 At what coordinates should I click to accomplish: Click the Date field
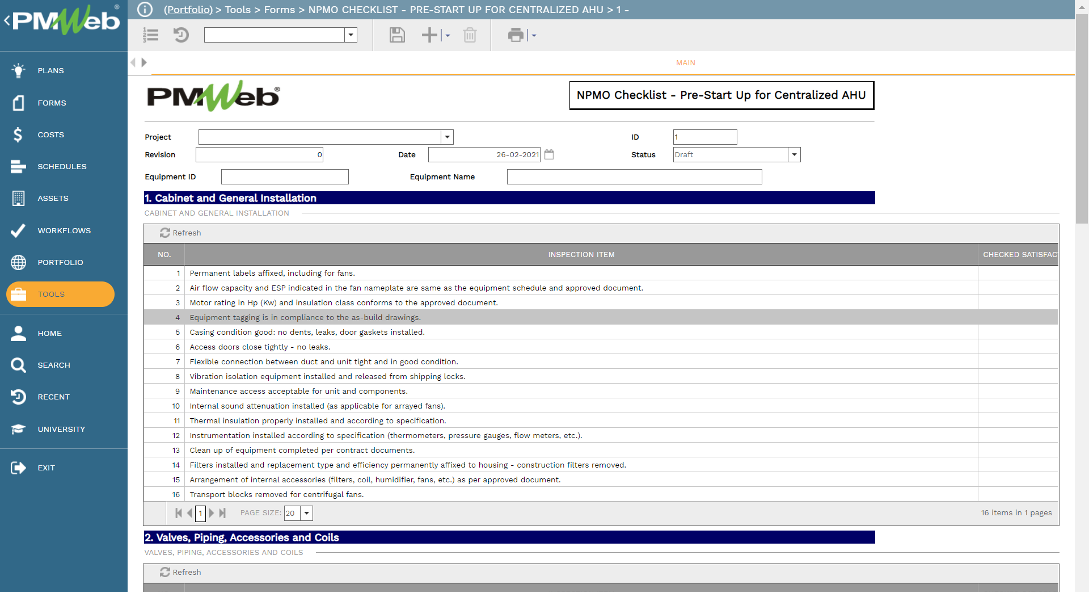pyautogui.click(x=484, y=155)
